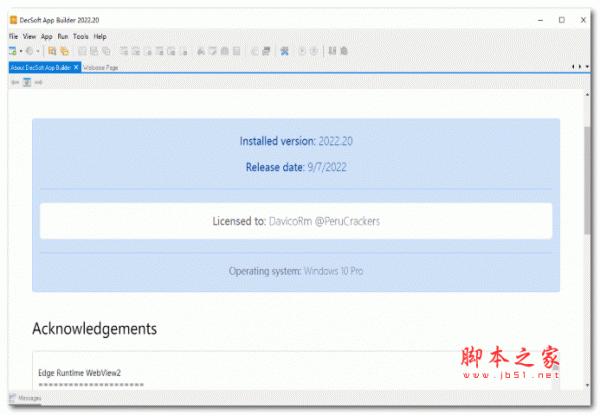Select the About DecSoft App Builder tab
The width and height of the screenshot is (600, 415).
[x=41, y=67]
